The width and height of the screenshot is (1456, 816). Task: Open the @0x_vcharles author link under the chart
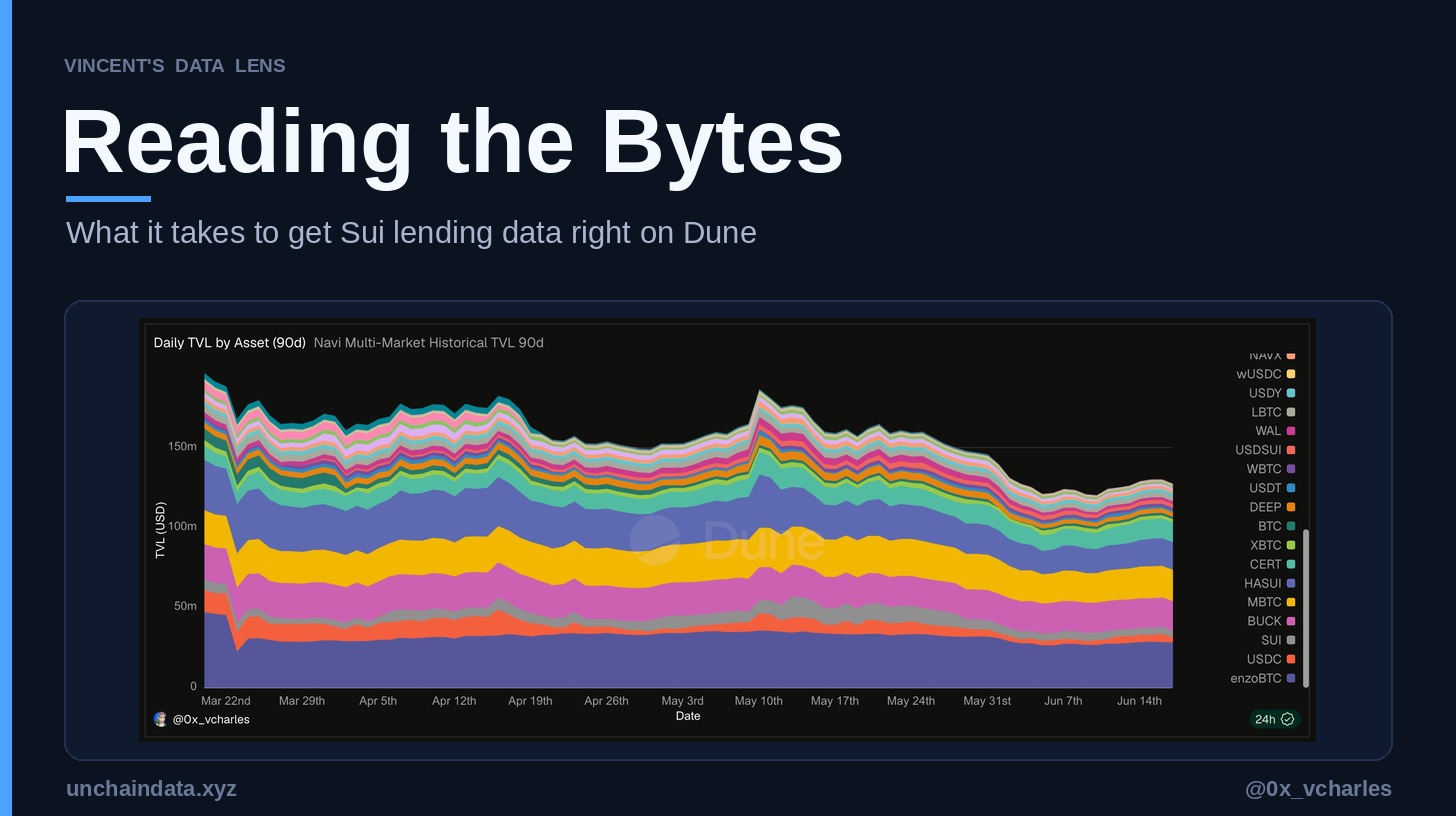click(x=211, y=719)
